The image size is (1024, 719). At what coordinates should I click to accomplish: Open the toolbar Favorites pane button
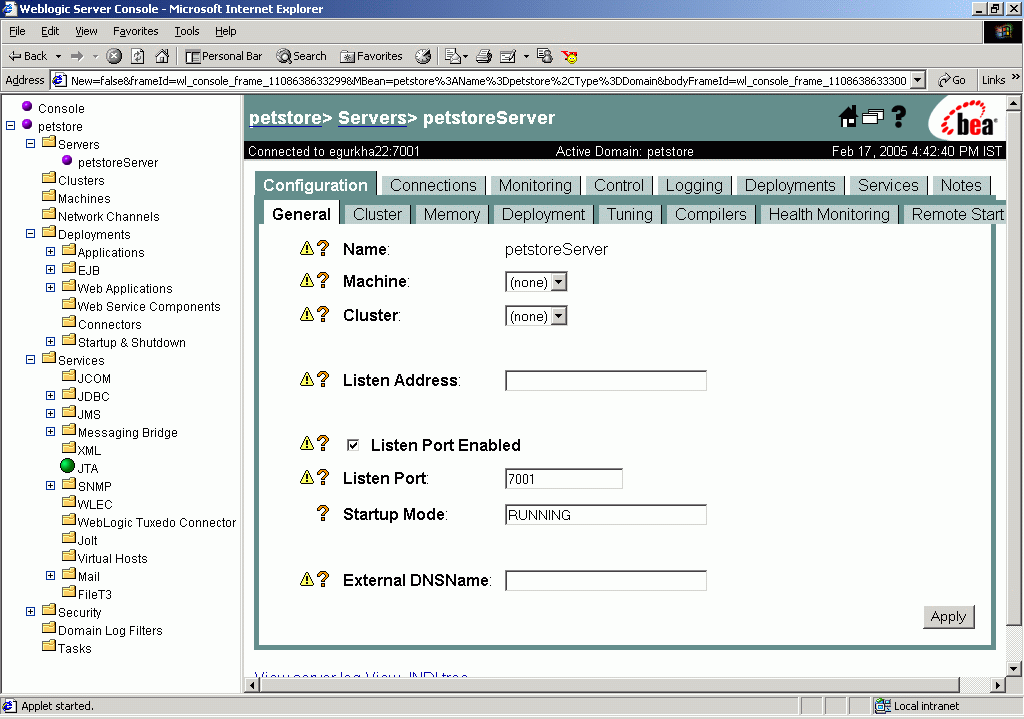tap(371, 56)
